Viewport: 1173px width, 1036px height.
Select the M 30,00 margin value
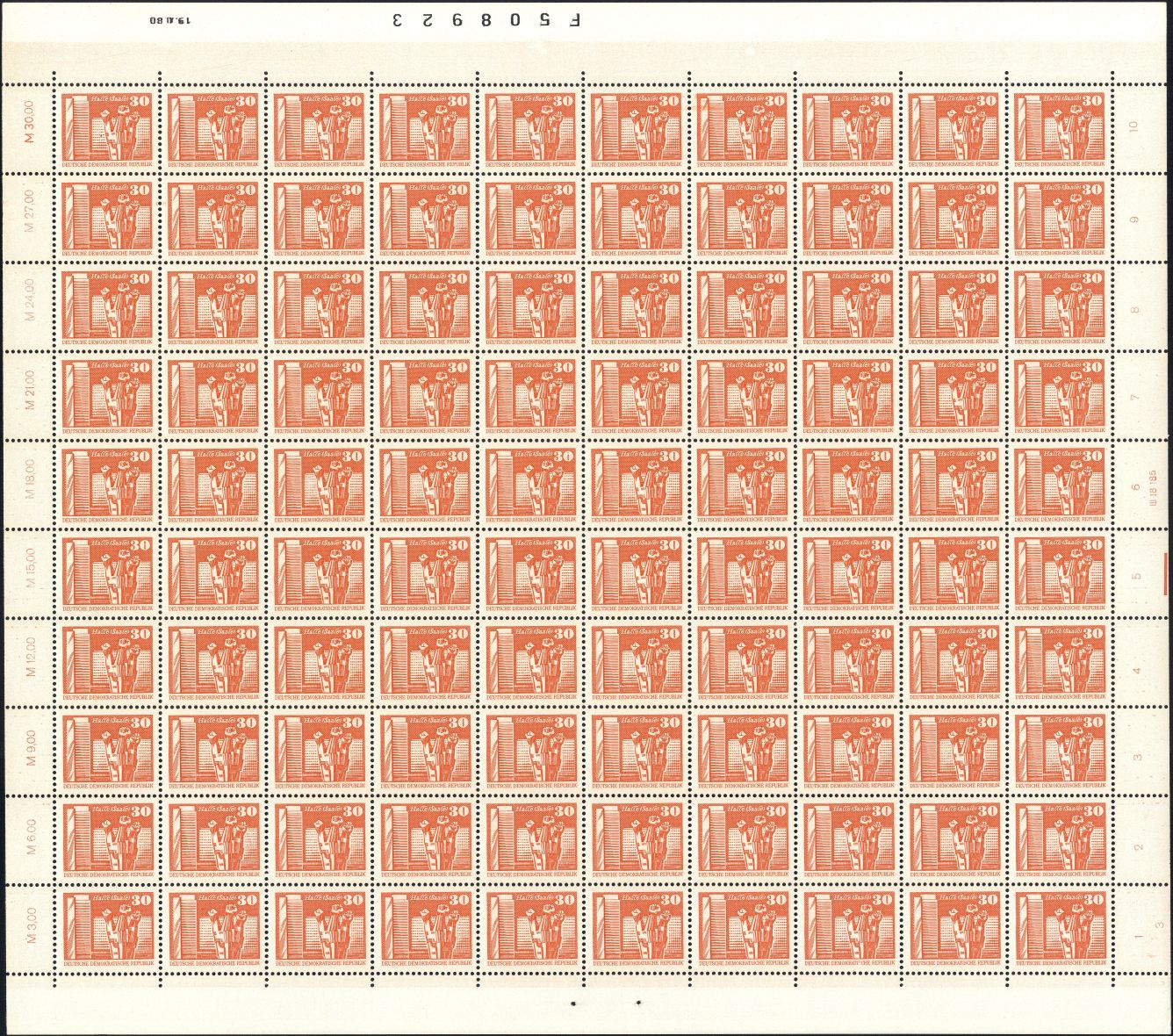coord(31,122)
